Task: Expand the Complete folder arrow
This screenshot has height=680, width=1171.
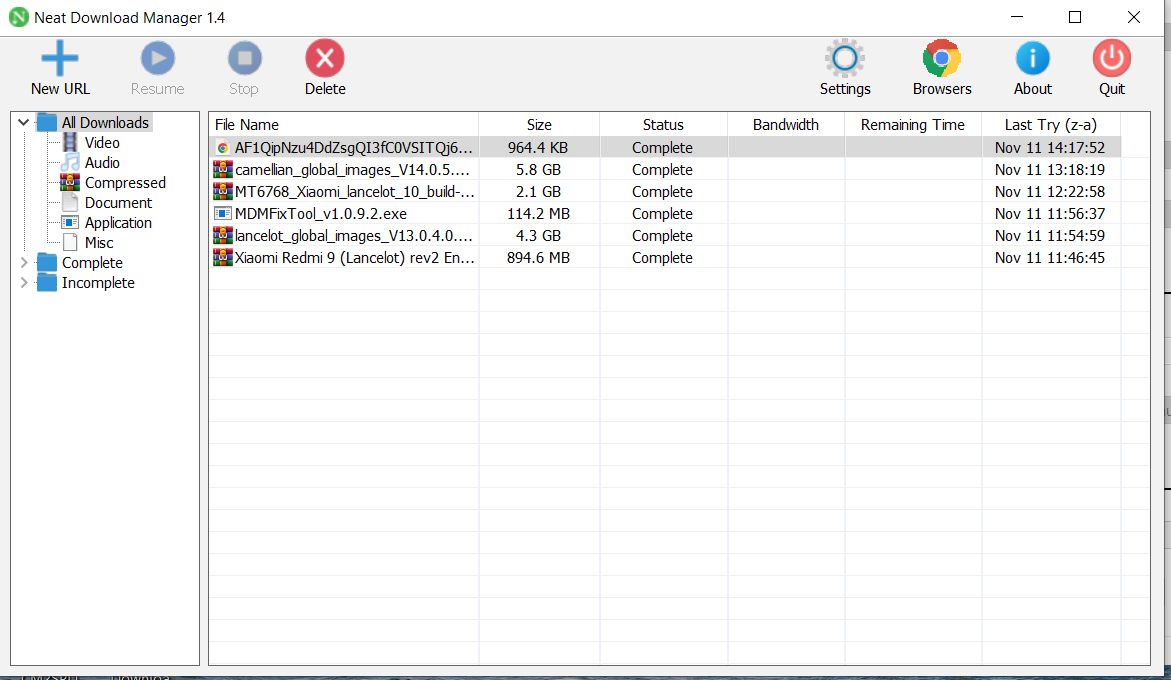Action: tap(24, 263)
